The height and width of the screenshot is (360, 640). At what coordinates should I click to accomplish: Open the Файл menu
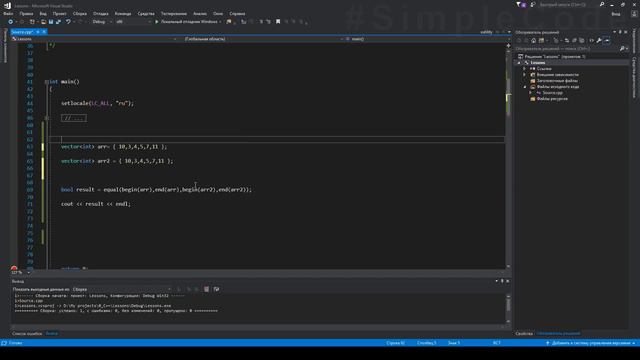point(8,13)
